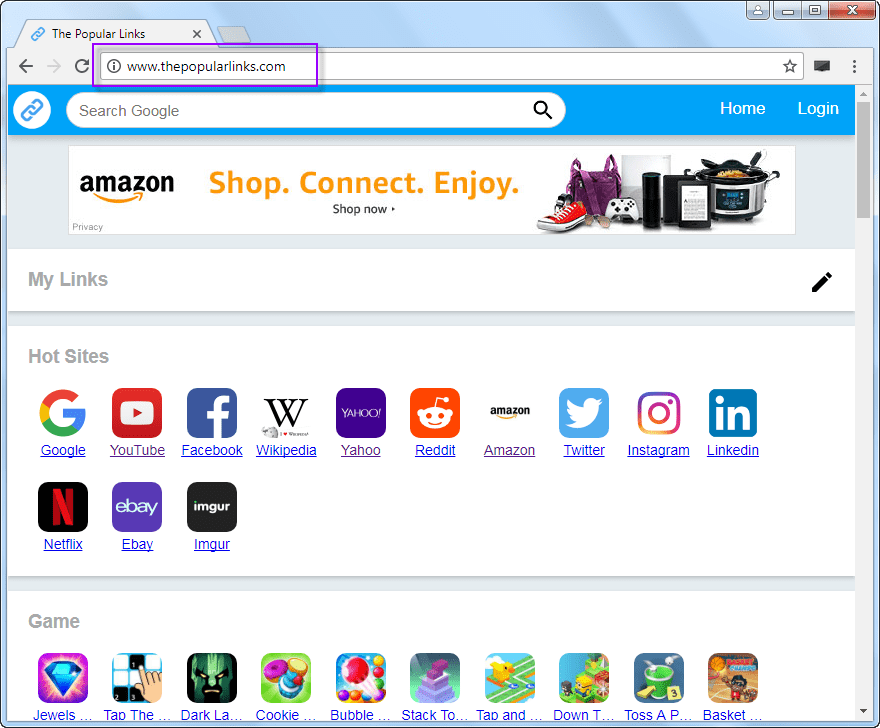The image size is (880, 728).
Task: Follow the Google text link
Action: coord(63,450)
